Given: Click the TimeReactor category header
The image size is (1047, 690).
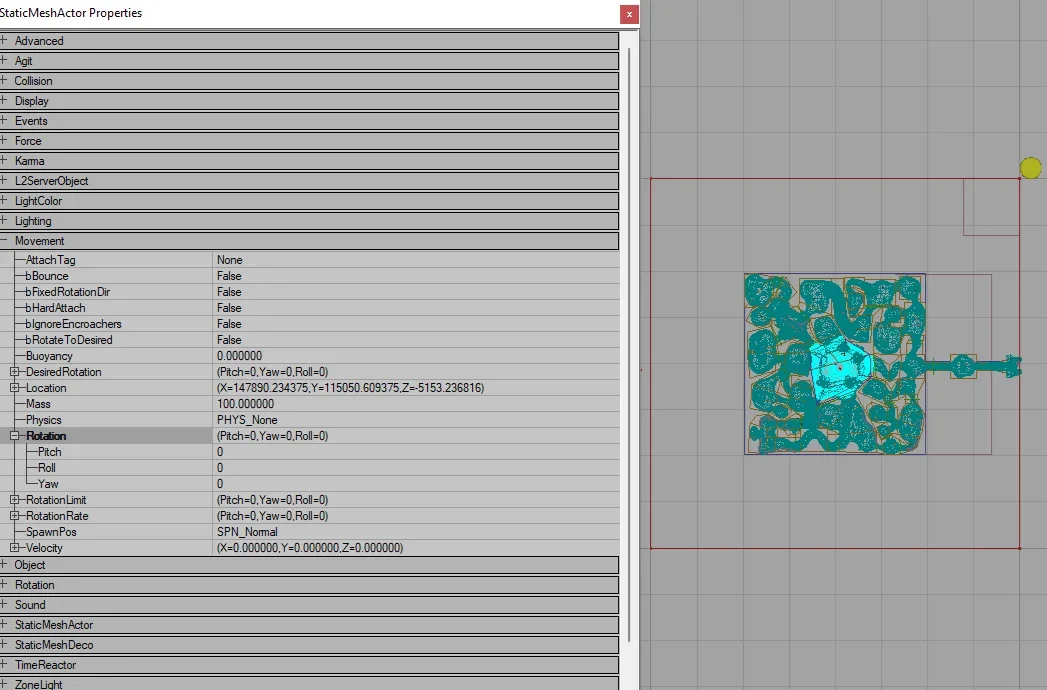Looking at the screenshot, I should pos(309,665).
